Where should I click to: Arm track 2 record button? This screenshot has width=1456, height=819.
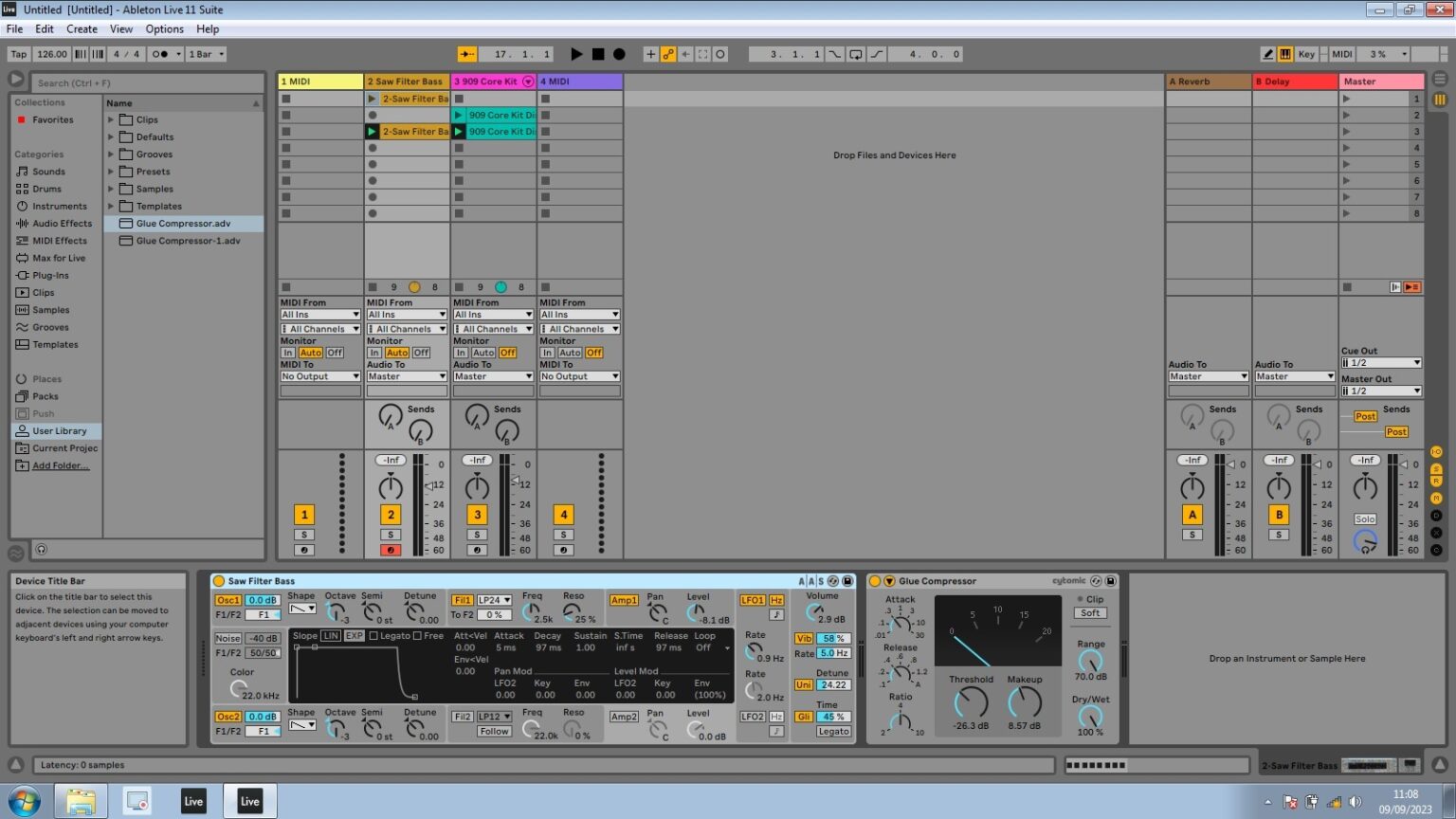[391, 550]
